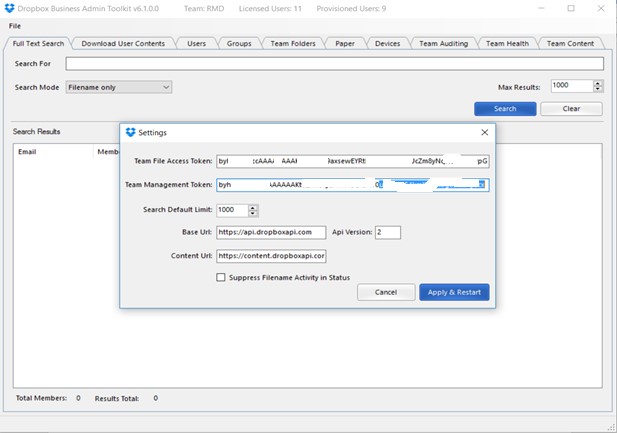The width and height of the screenshot is (617, 433).
Task: Select the Team Folders tab
Action: (293, 43)
